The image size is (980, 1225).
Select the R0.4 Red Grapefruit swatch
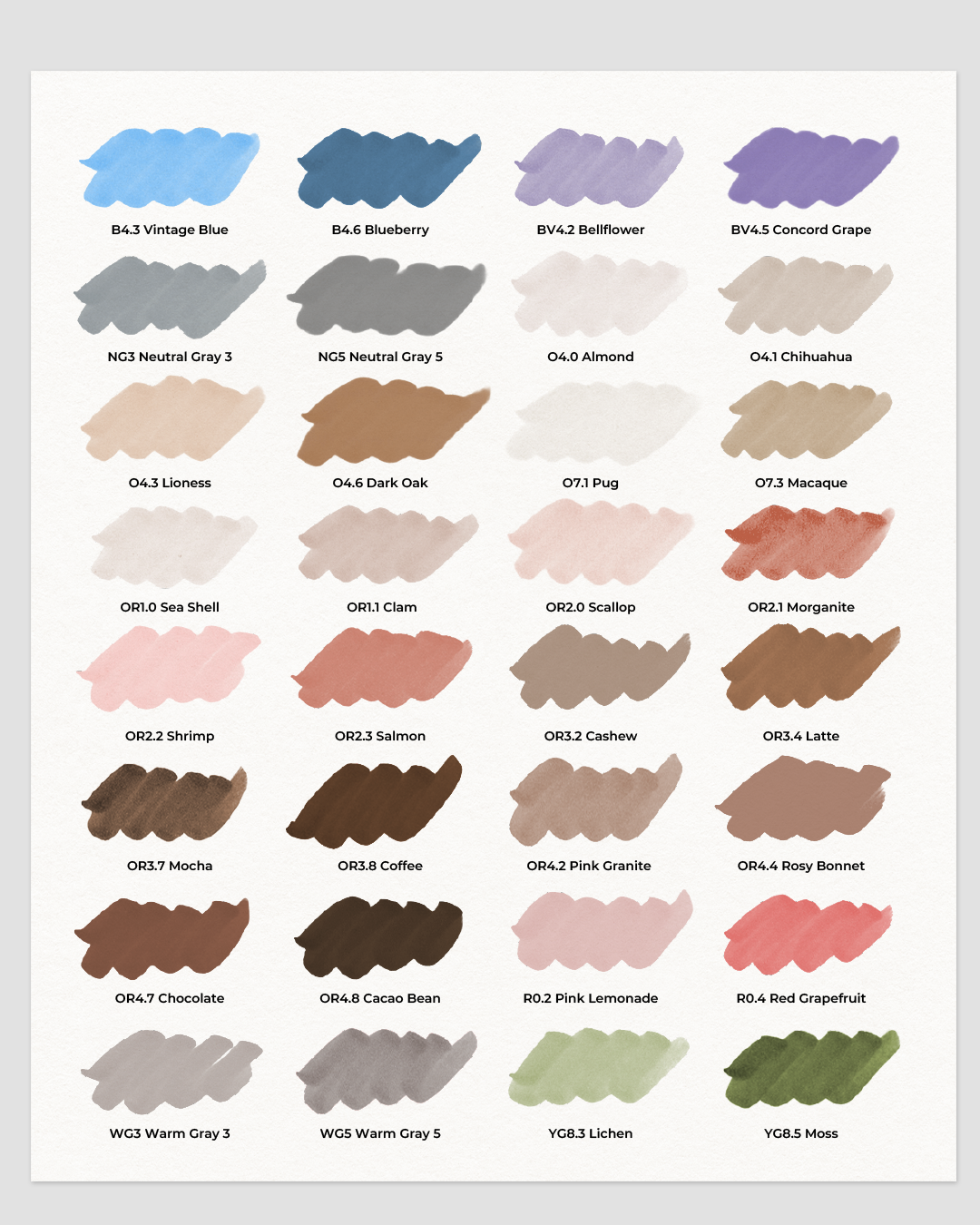click(x=808, y=935)
